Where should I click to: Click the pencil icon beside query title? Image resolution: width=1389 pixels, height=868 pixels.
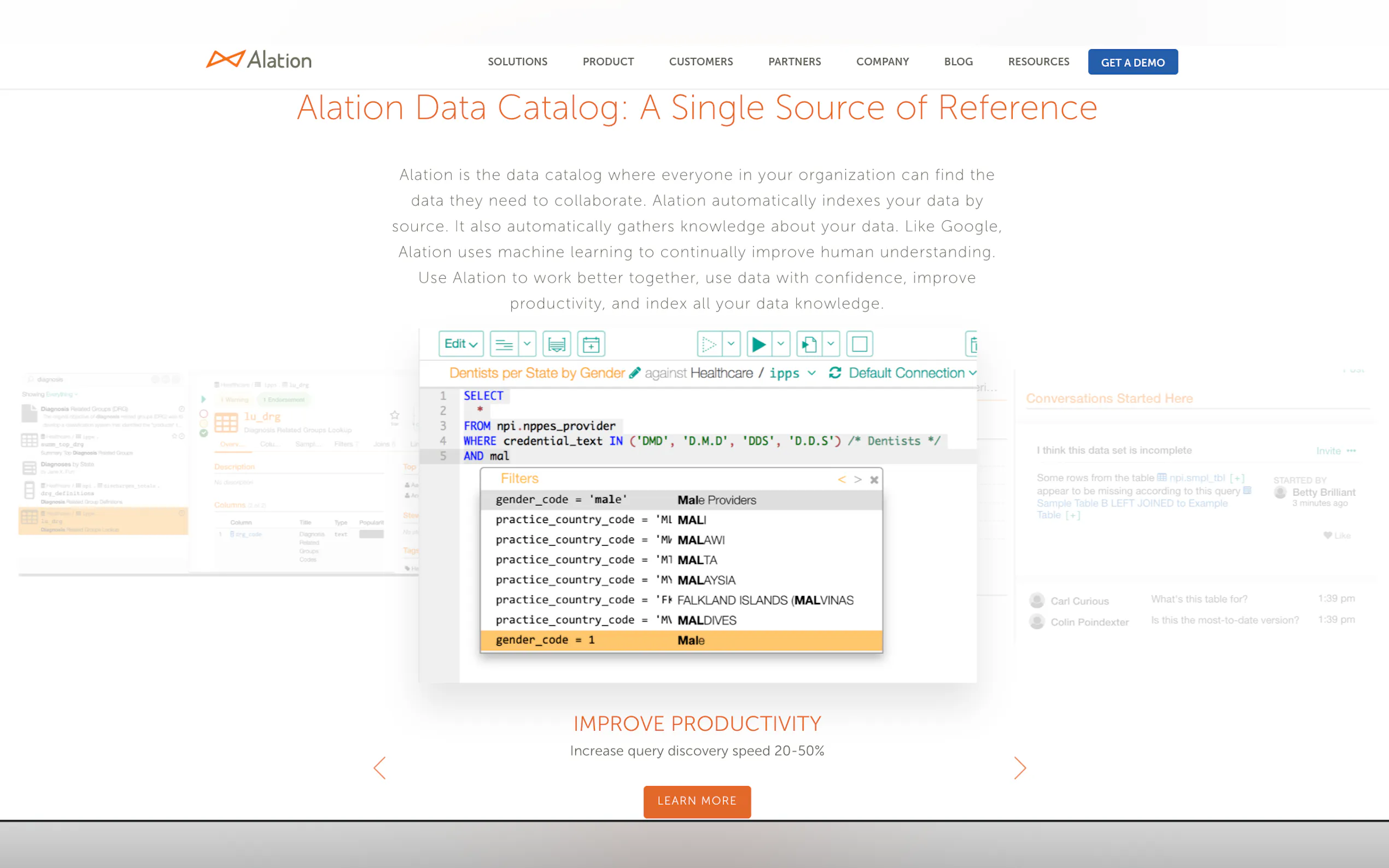pos(634,373)
